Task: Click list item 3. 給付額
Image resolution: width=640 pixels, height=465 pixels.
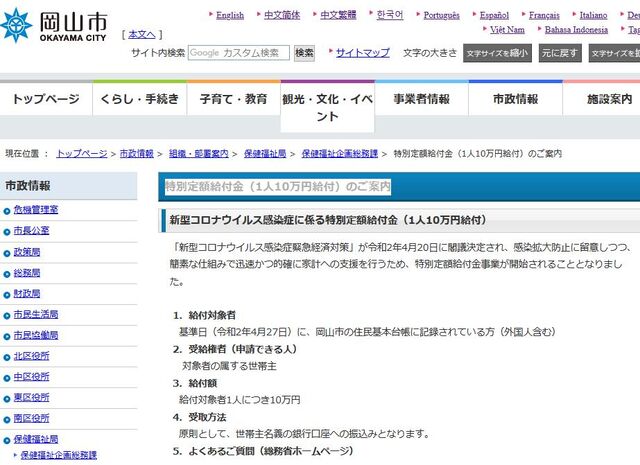Action: coord(195,383)
